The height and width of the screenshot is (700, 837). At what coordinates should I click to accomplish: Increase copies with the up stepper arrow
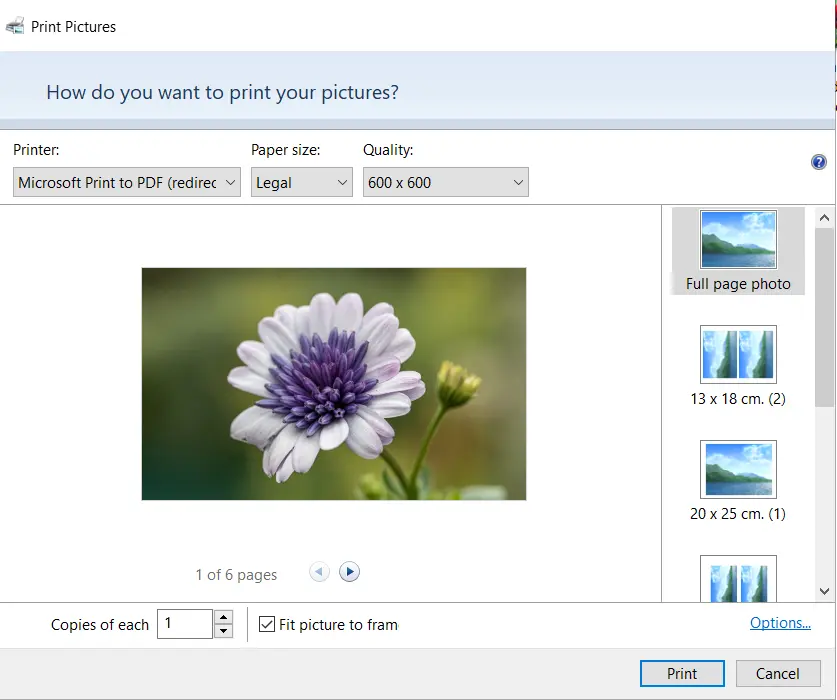tap(222, 617)
